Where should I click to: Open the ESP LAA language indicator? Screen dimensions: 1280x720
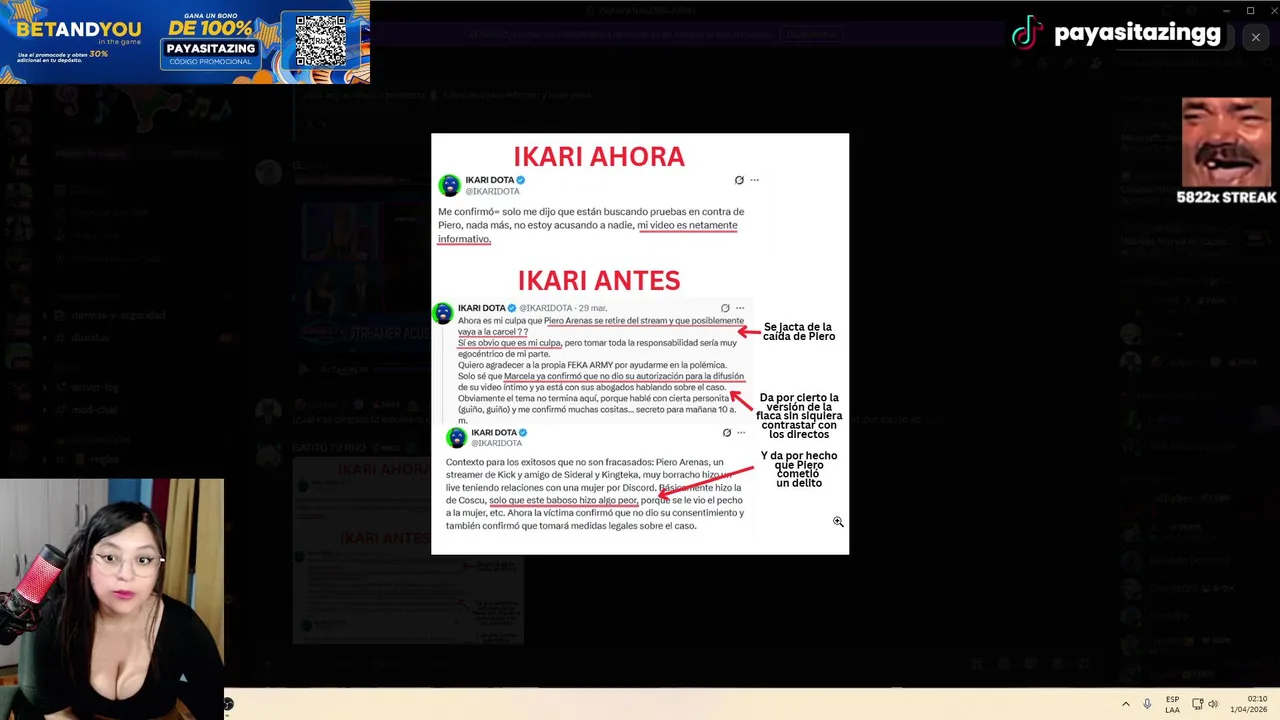tap(1172, 704)
